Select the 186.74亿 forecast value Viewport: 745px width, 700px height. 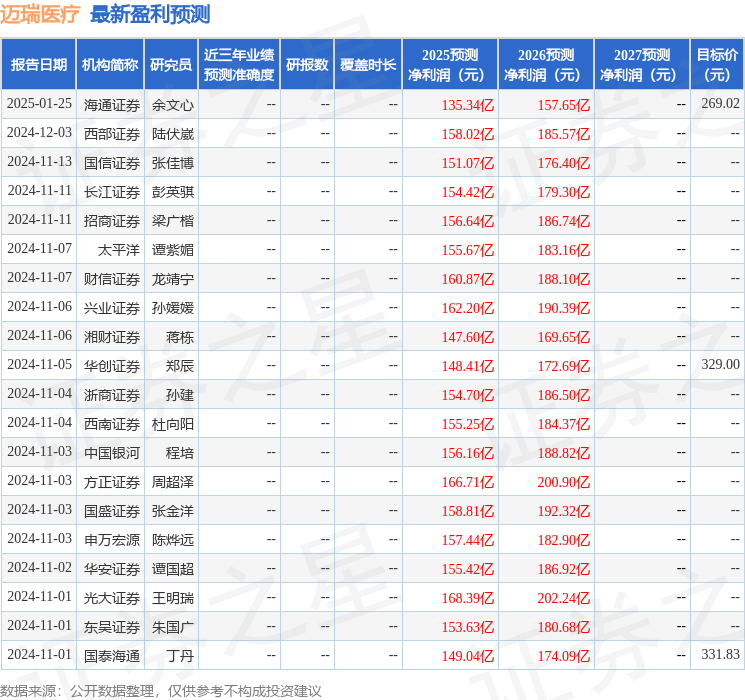point(564,221)
